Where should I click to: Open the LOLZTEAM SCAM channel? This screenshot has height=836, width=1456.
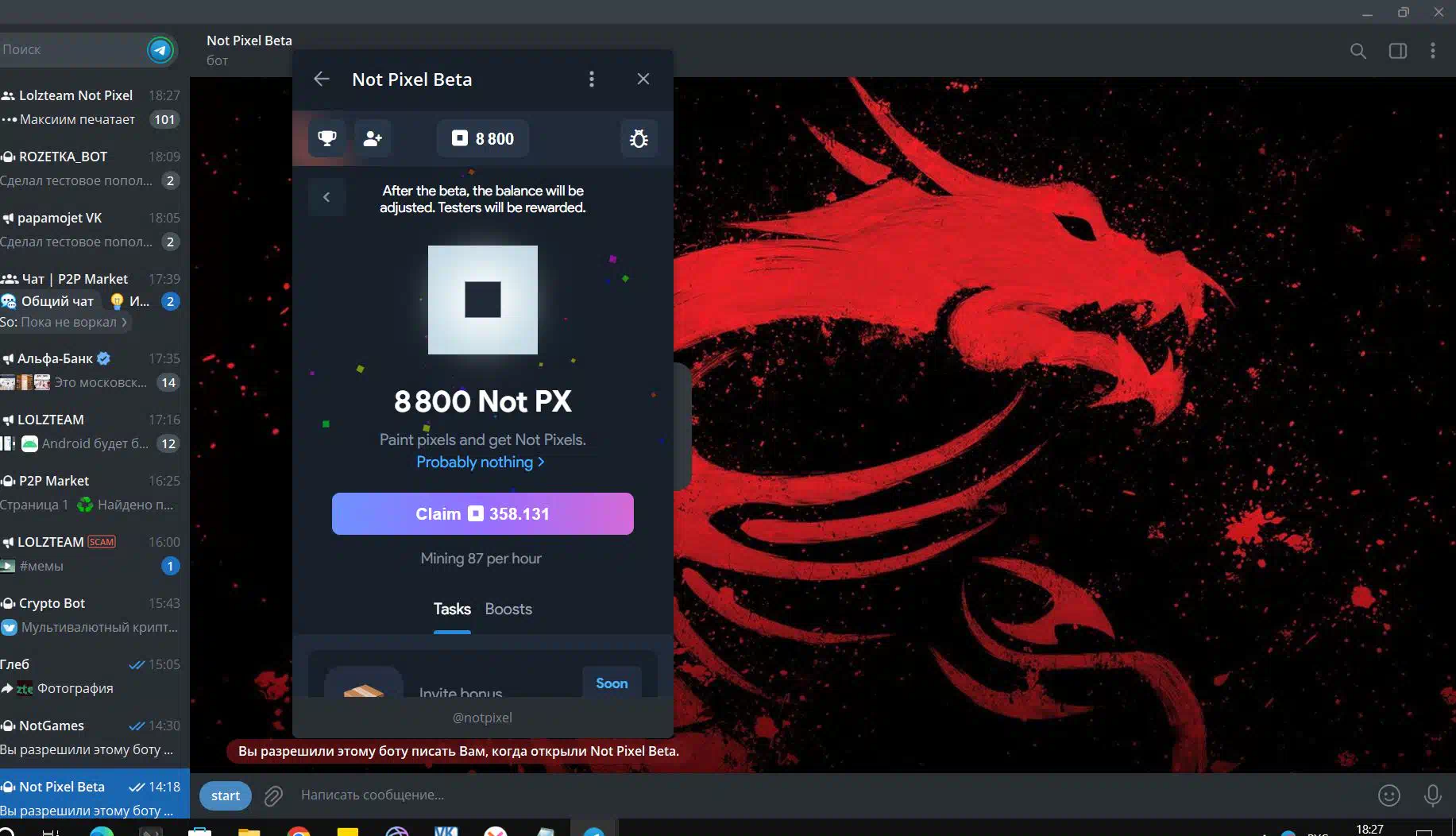95,554
